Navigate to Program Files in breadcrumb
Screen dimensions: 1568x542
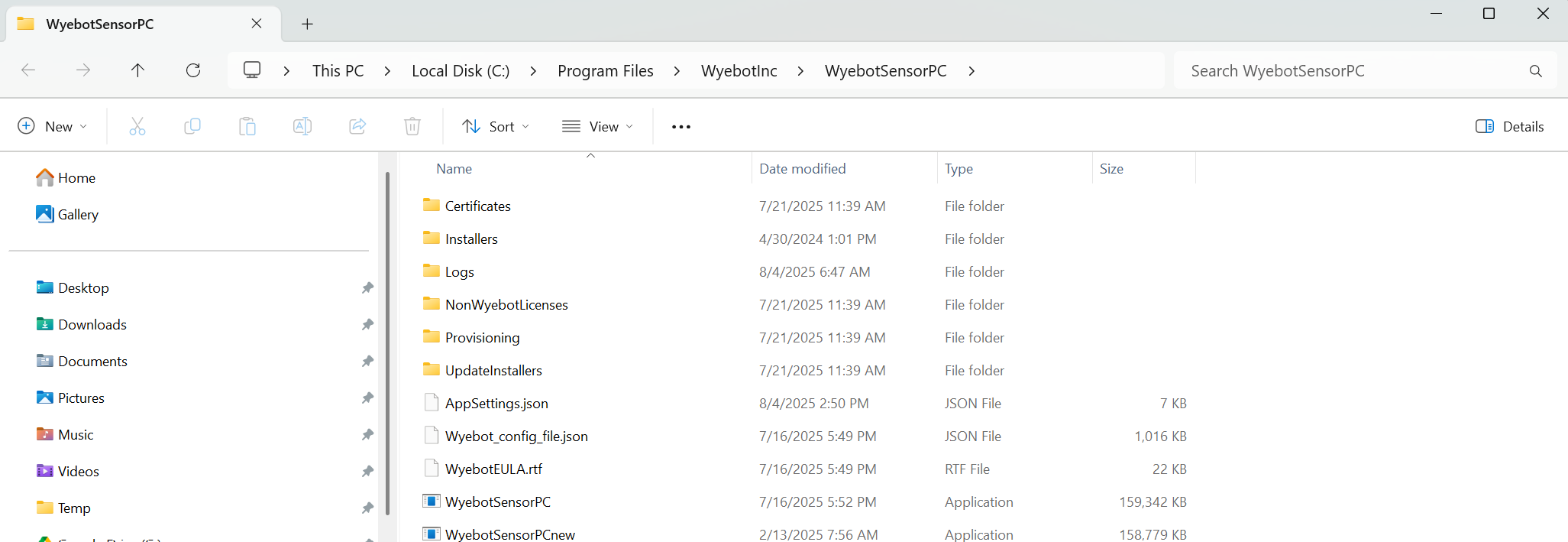point(605,71)
